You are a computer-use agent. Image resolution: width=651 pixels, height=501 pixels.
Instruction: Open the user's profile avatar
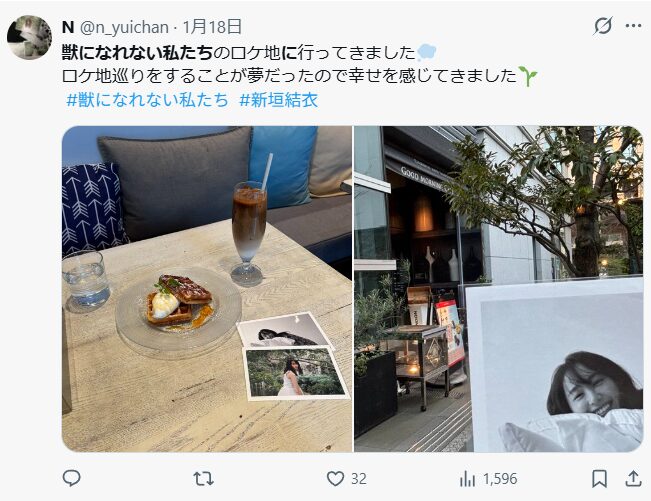click(x=29, y=37)
